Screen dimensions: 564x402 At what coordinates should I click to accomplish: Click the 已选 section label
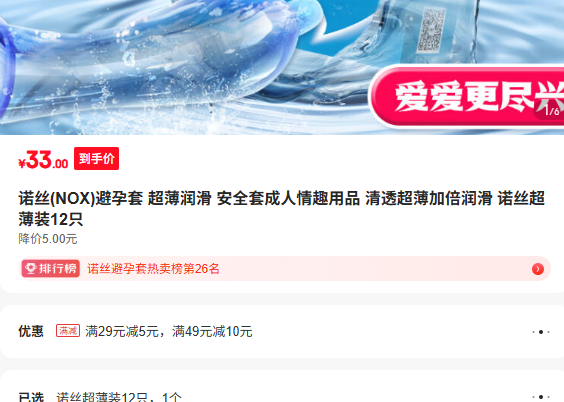31,397
